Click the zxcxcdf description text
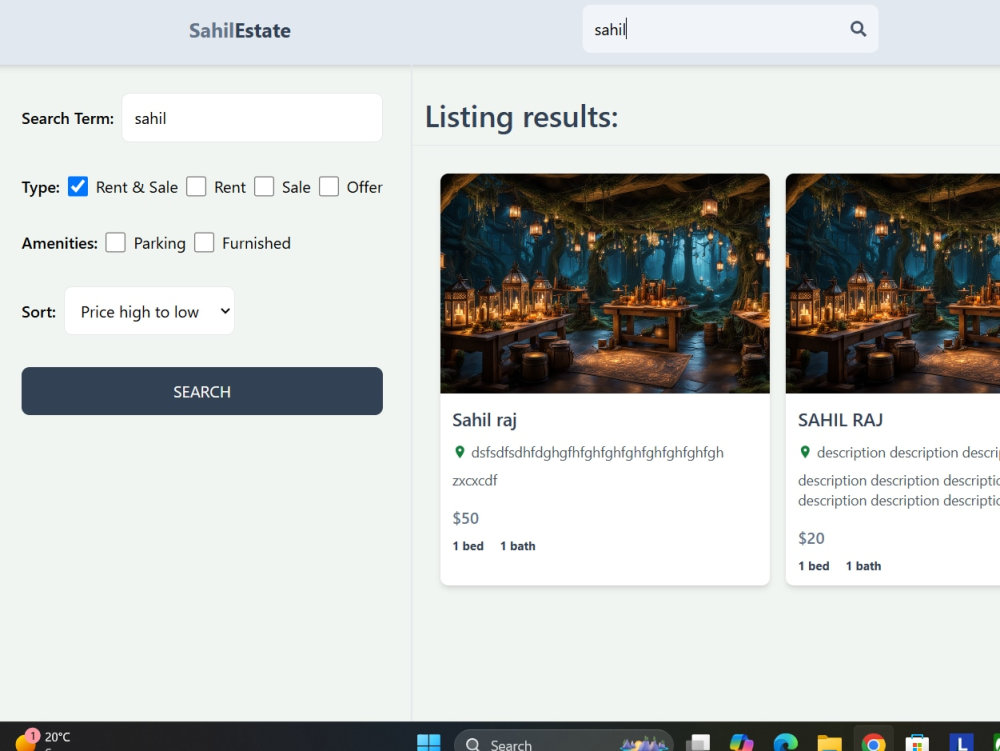The image size is (1000, 751). [x=474, y=481]
